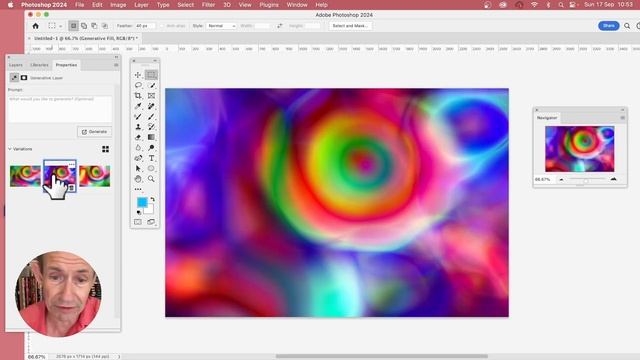Select the Rectangular Marquee tool in toolbox
Image resolution: width=640 pixels, height=360 pixels.
point(151,75)
